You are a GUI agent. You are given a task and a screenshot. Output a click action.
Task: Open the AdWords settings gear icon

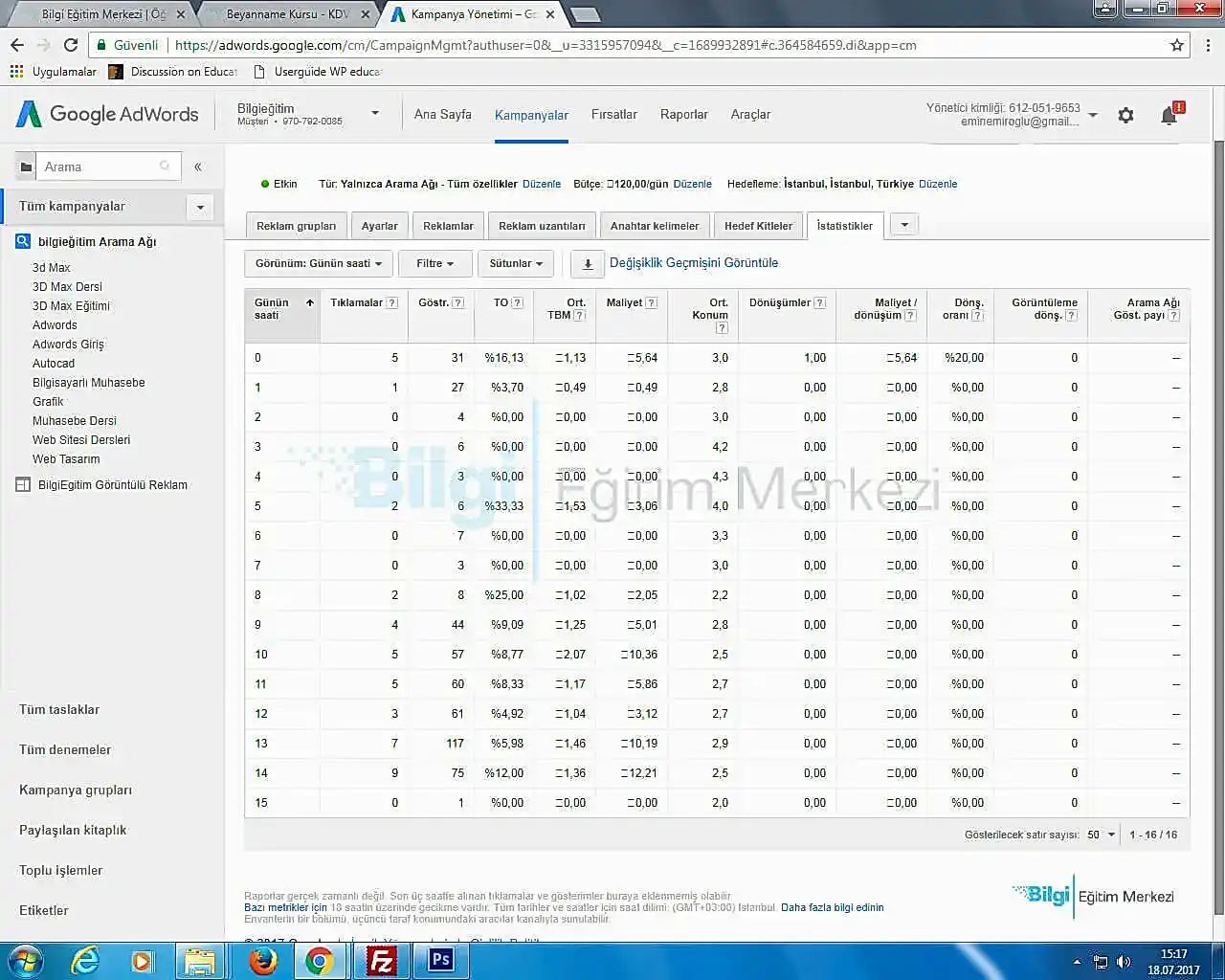coord(1125,116)
